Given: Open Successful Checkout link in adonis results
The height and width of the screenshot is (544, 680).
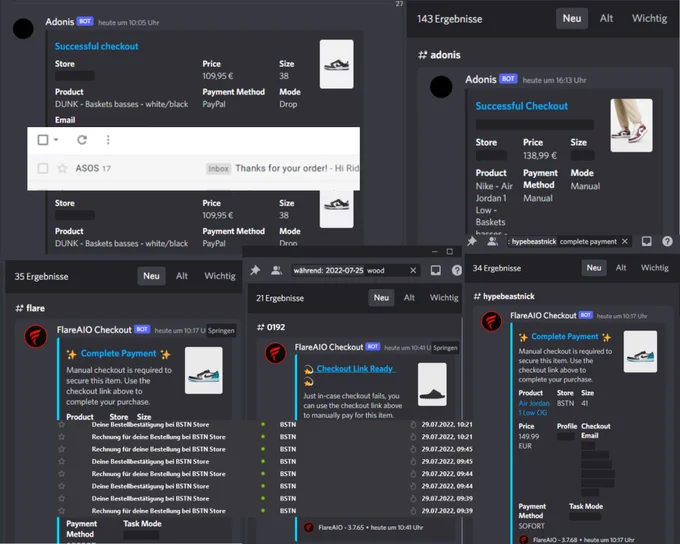Looking at the screenshot, I should coord(521,106).
